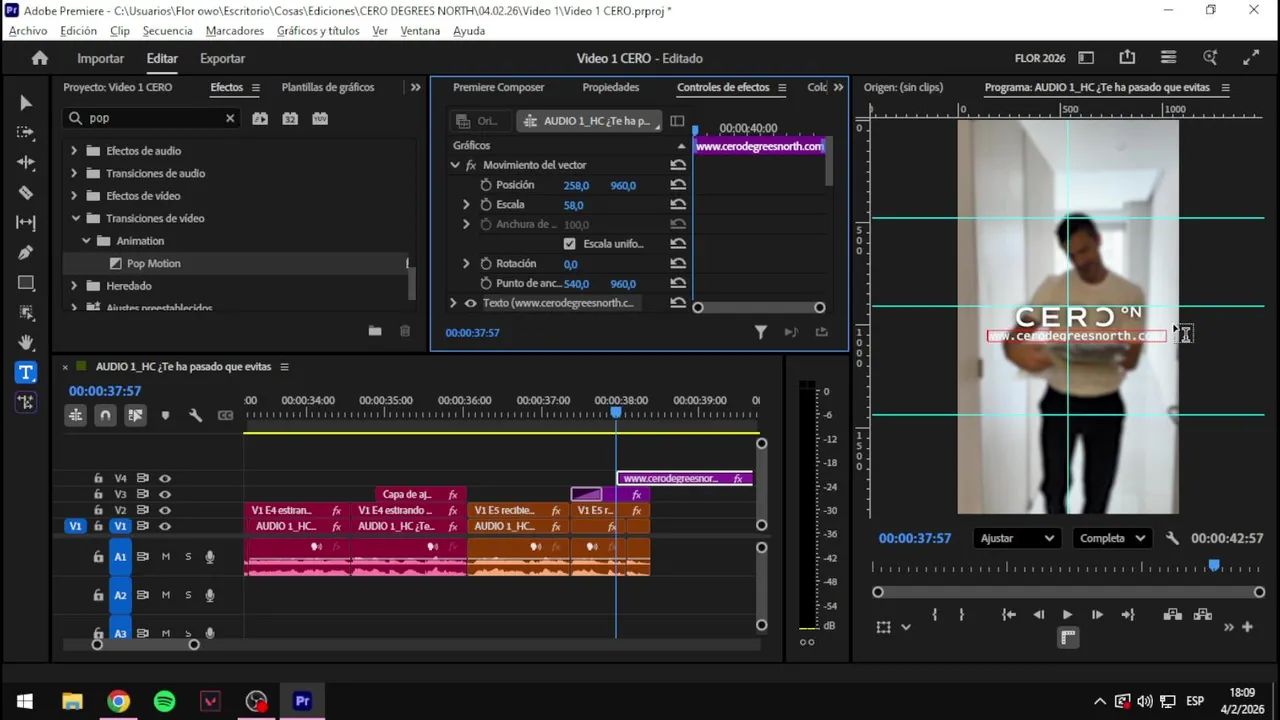Viewport: 1280px width, 720px height.
Task: Click Mark In in Program monitor
Action: pyautogui.click(x=935, y=615)
